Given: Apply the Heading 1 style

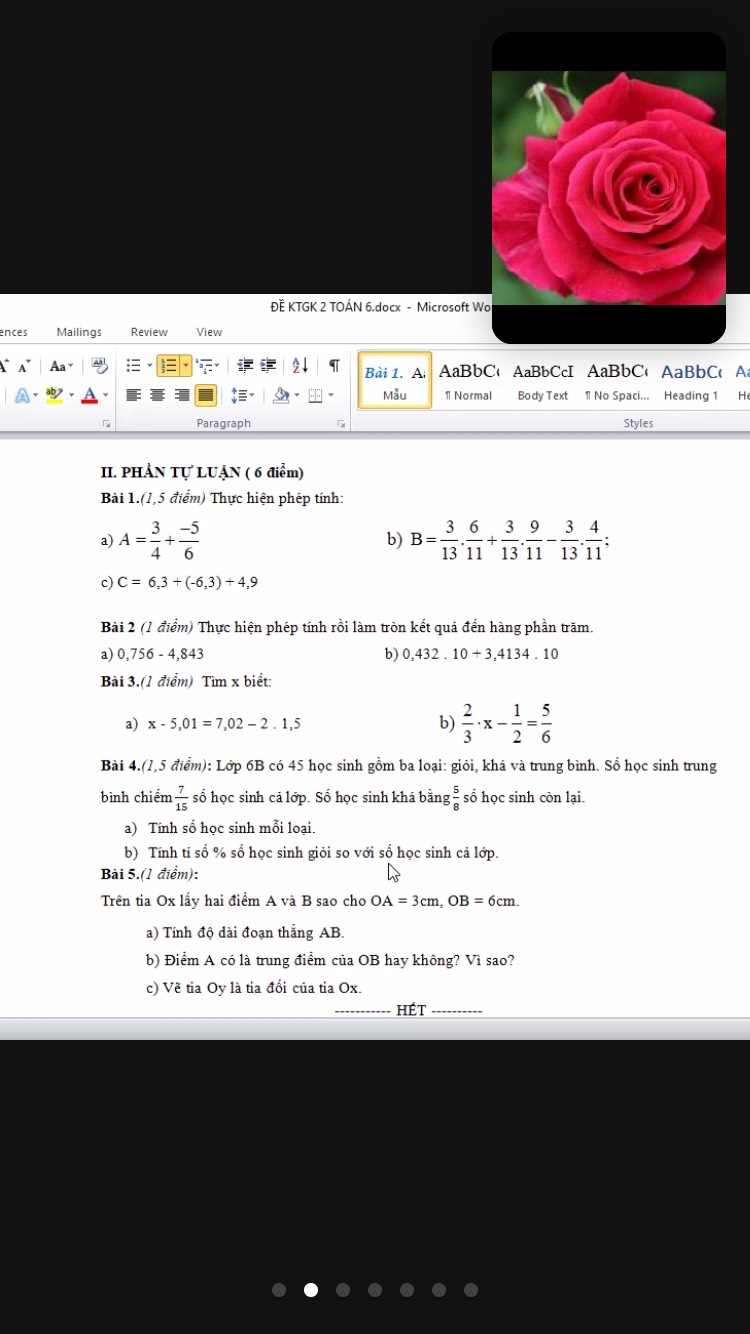Looking at the screenshot, I should tap(691, 380).
